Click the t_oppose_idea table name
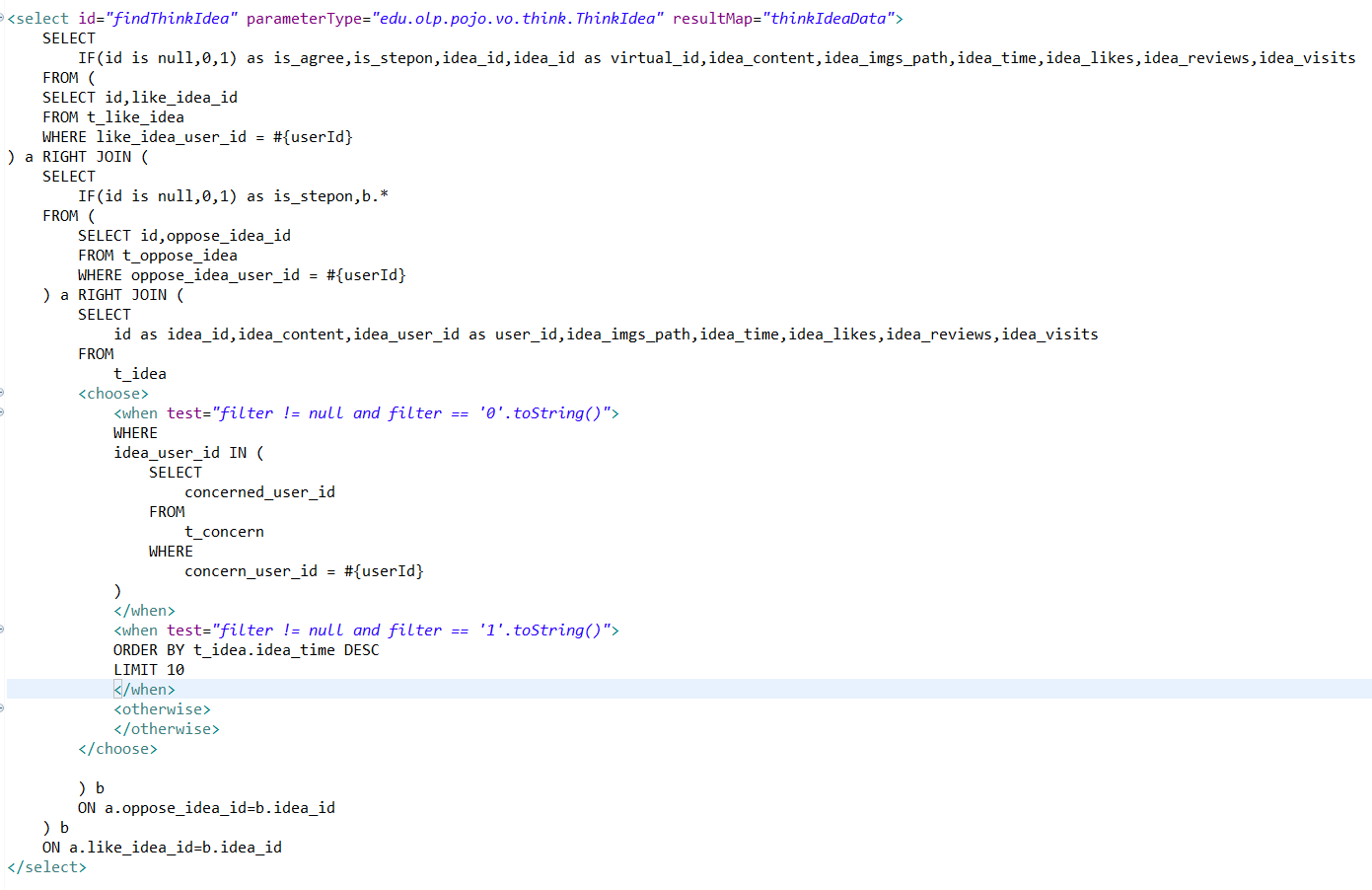The image size is (1372, 890). (180, 255)
